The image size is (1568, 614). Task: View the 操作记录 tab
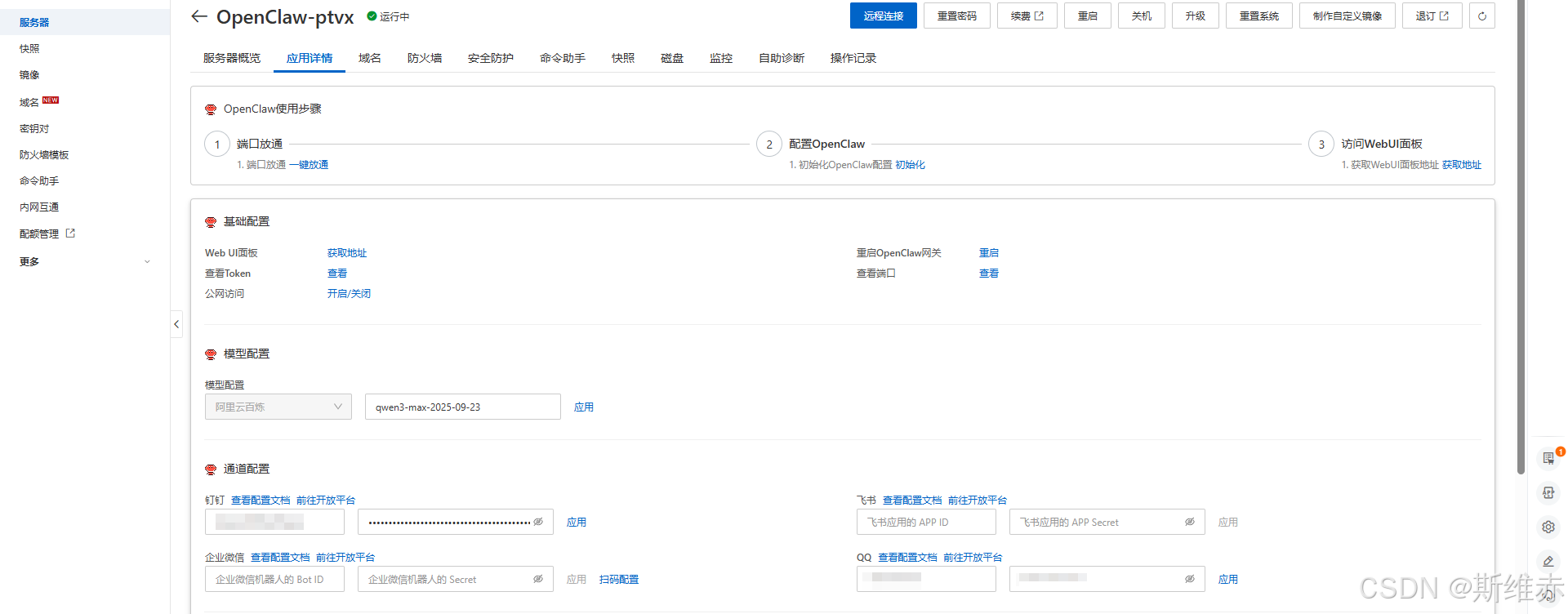pyautogui.click(x=853, y=58)
